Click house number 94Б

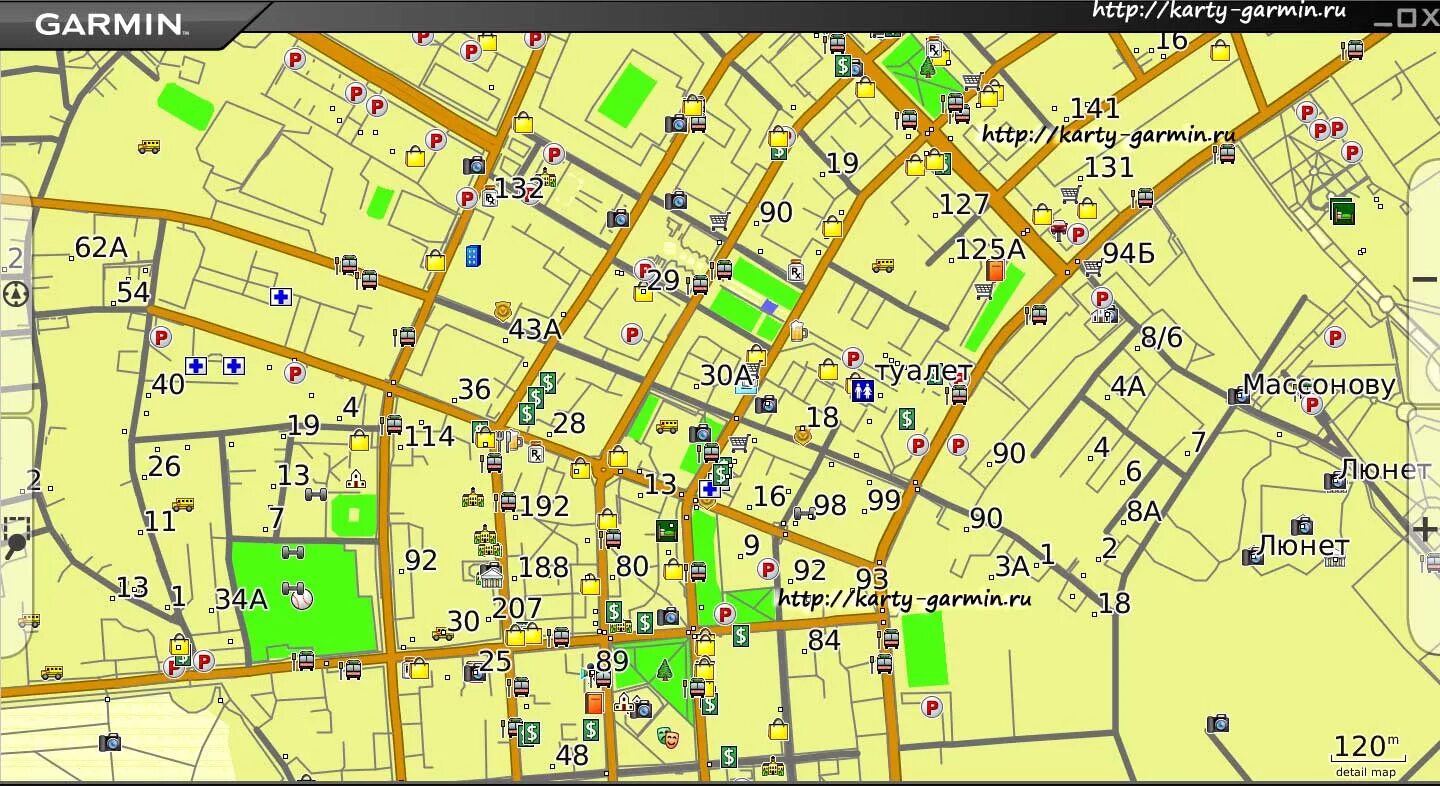[x=1129, y=253]
